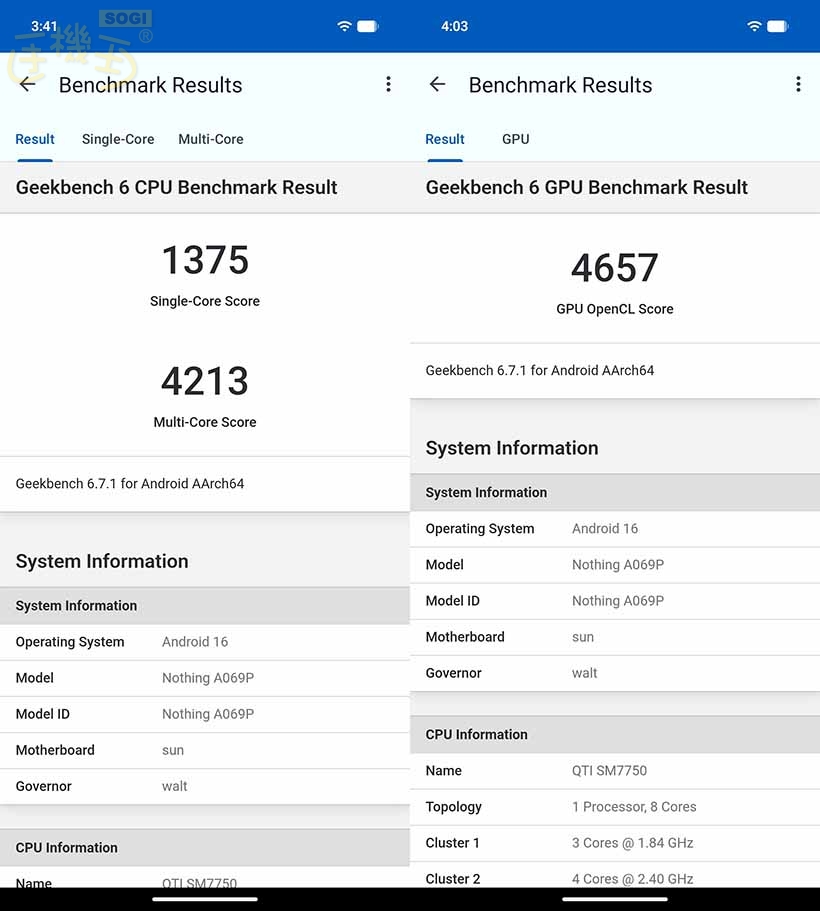Tap the GPU OpenCL score 4657
Image resolution: width=820 pixels, height=911 pixels.
point(615,268)
